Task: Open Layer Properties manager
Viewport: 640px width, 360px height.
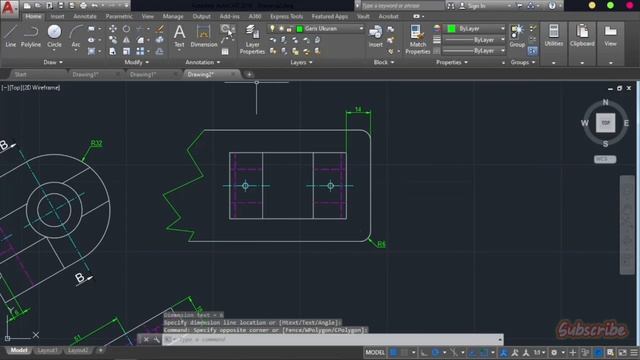Action: tap(252, 39)
